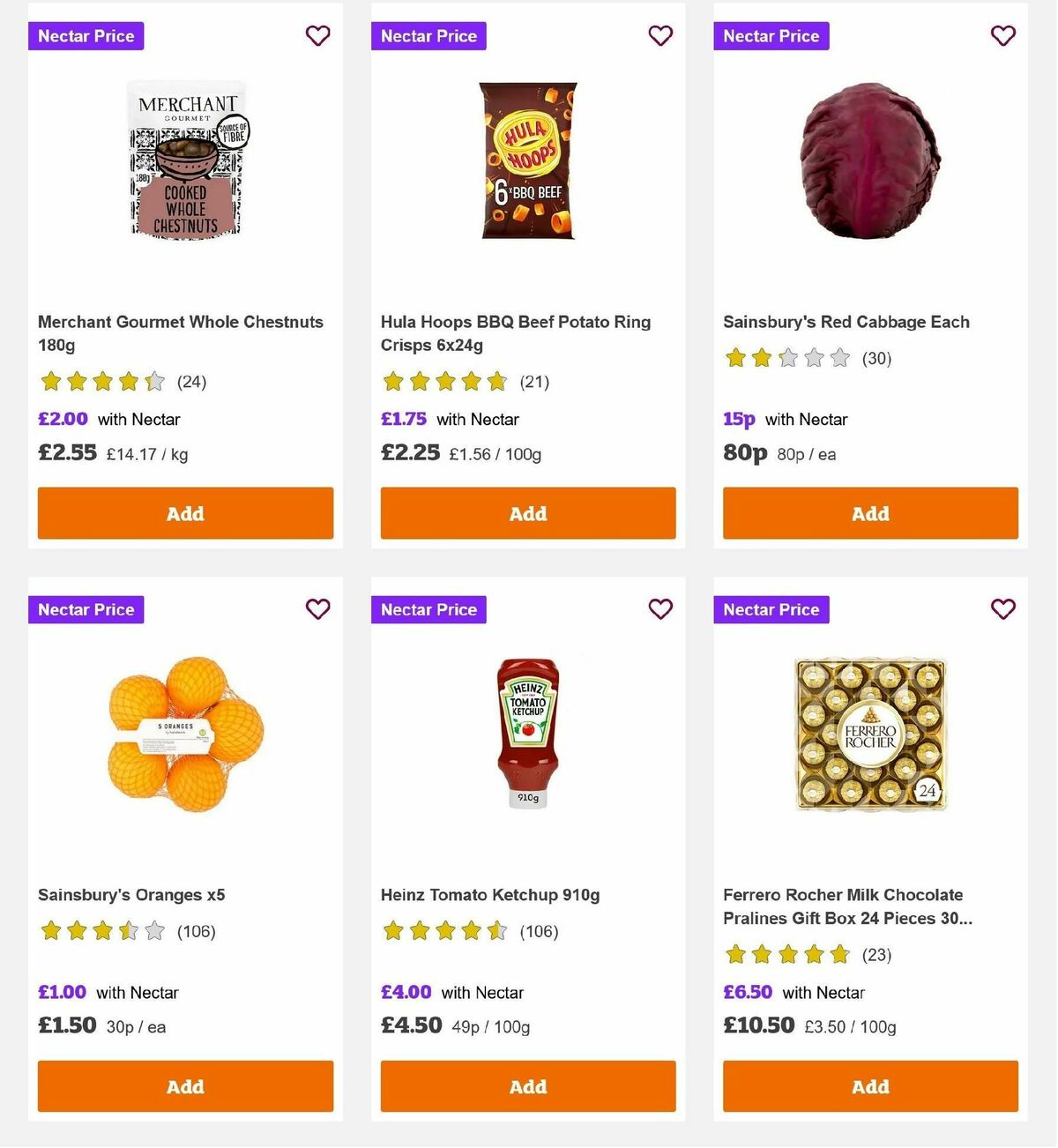Add Sainsbury's Red Cabbage to trolley
The image size is (1058, 1148).
coord(870,513)
